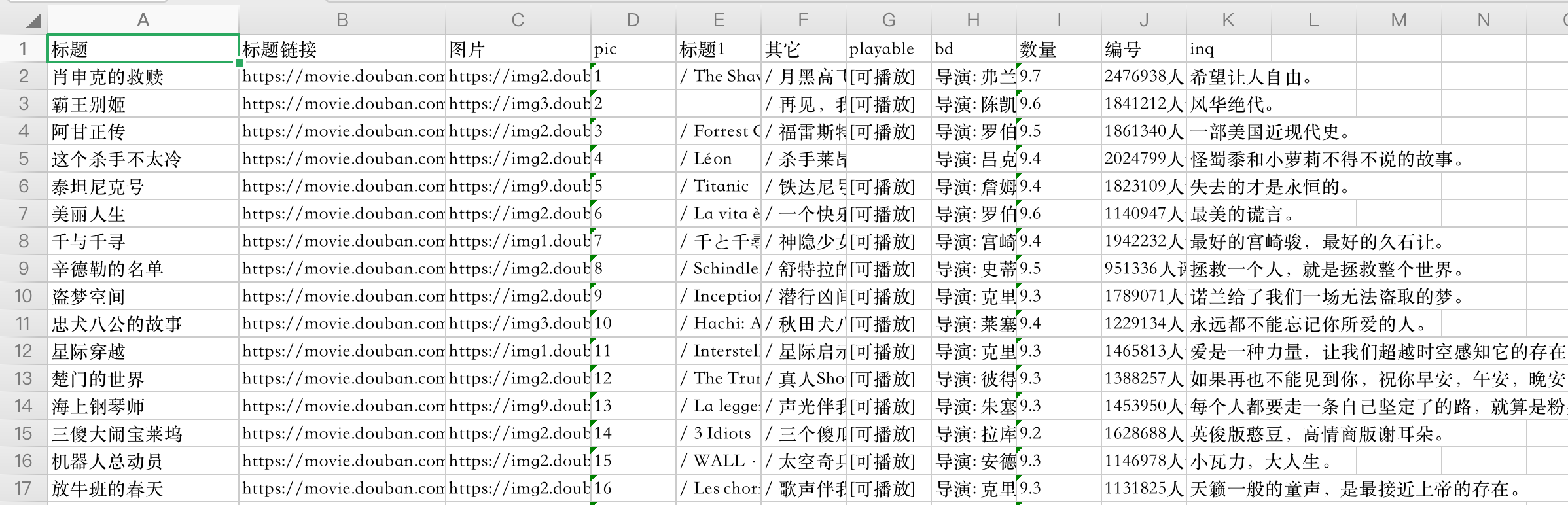
Task: Select column M header
Action: click(1399, 20)
